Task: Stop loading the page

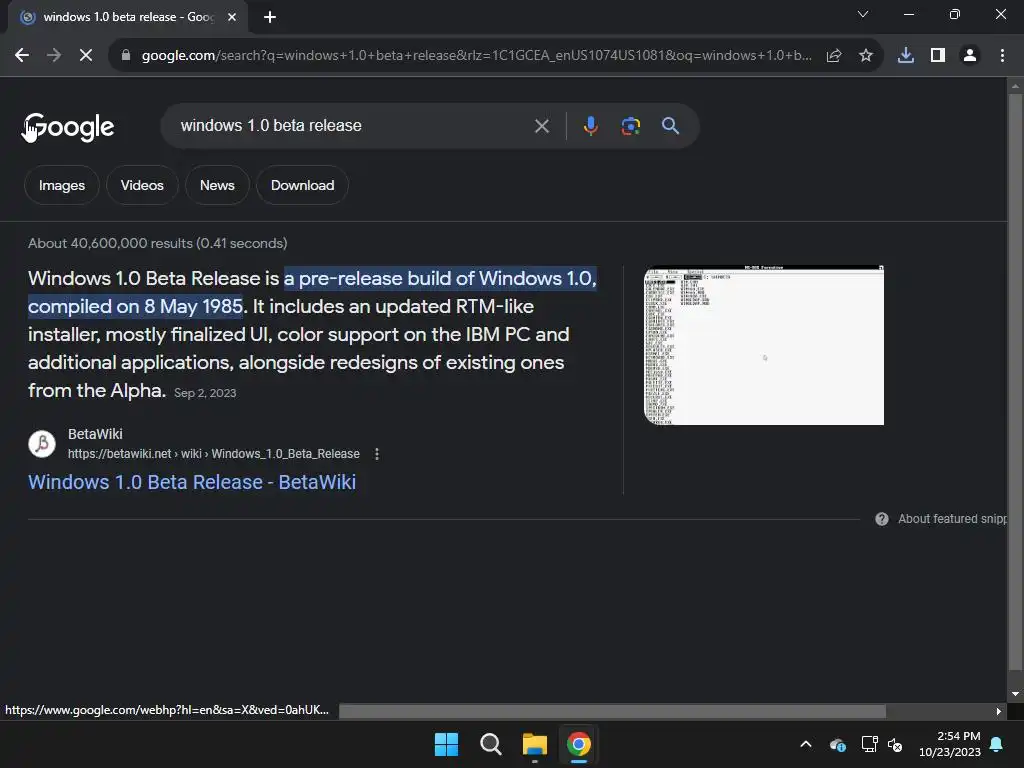Action: point(86,56)
